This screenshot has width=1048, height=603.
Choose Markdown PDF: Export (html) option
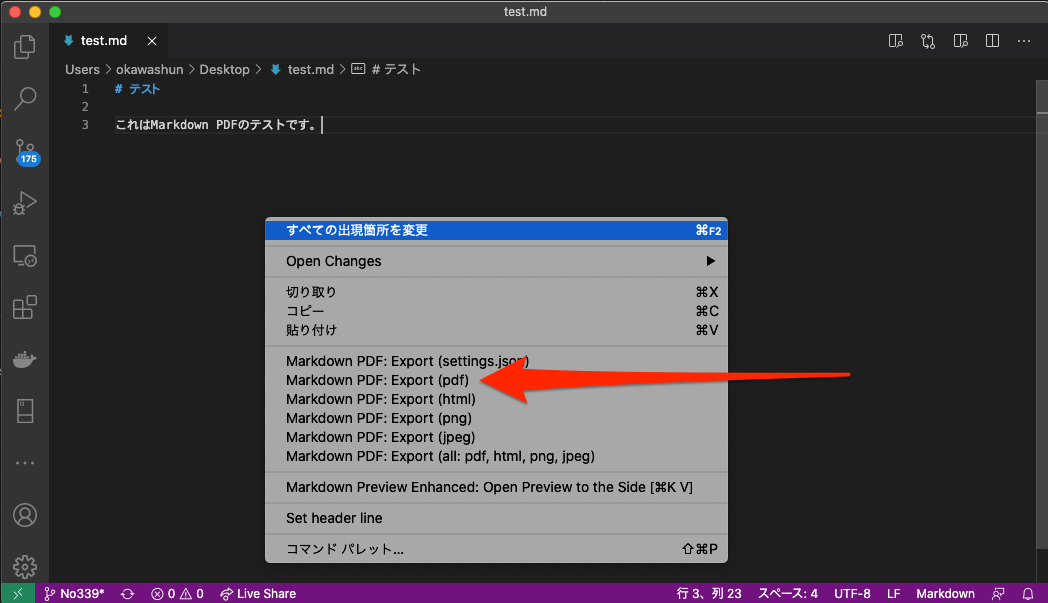coord(378,399)
